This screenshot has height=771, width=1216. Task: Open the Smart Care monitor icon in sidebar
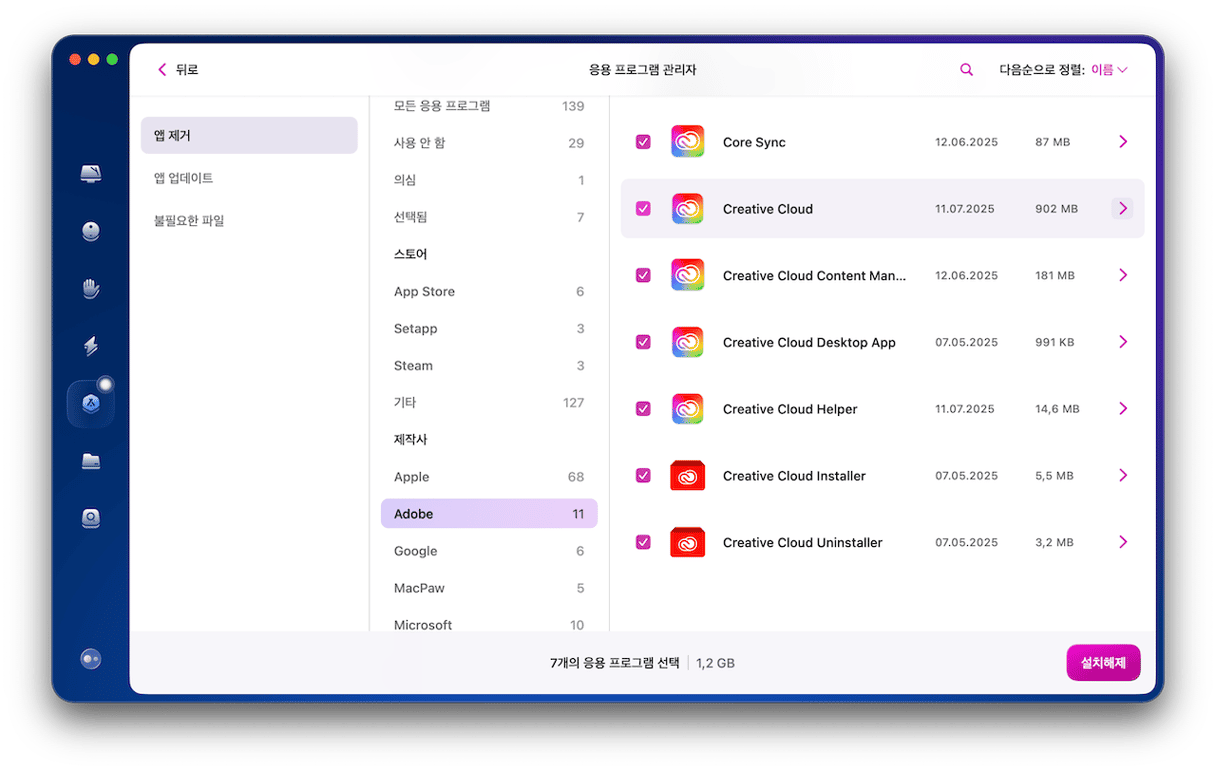91,174
